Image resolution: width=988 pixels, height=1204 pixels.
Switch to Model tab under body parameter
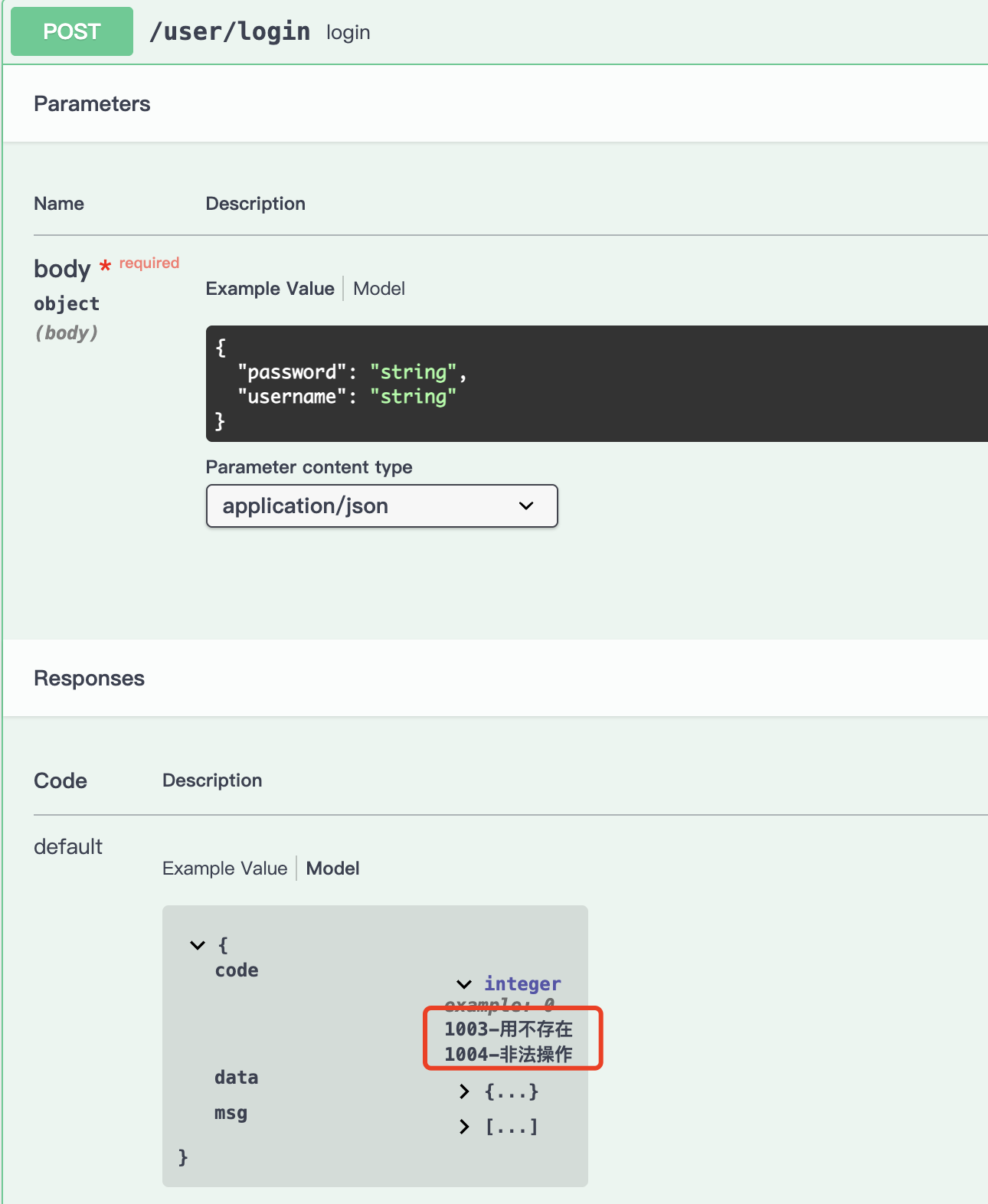coord(379,289)
